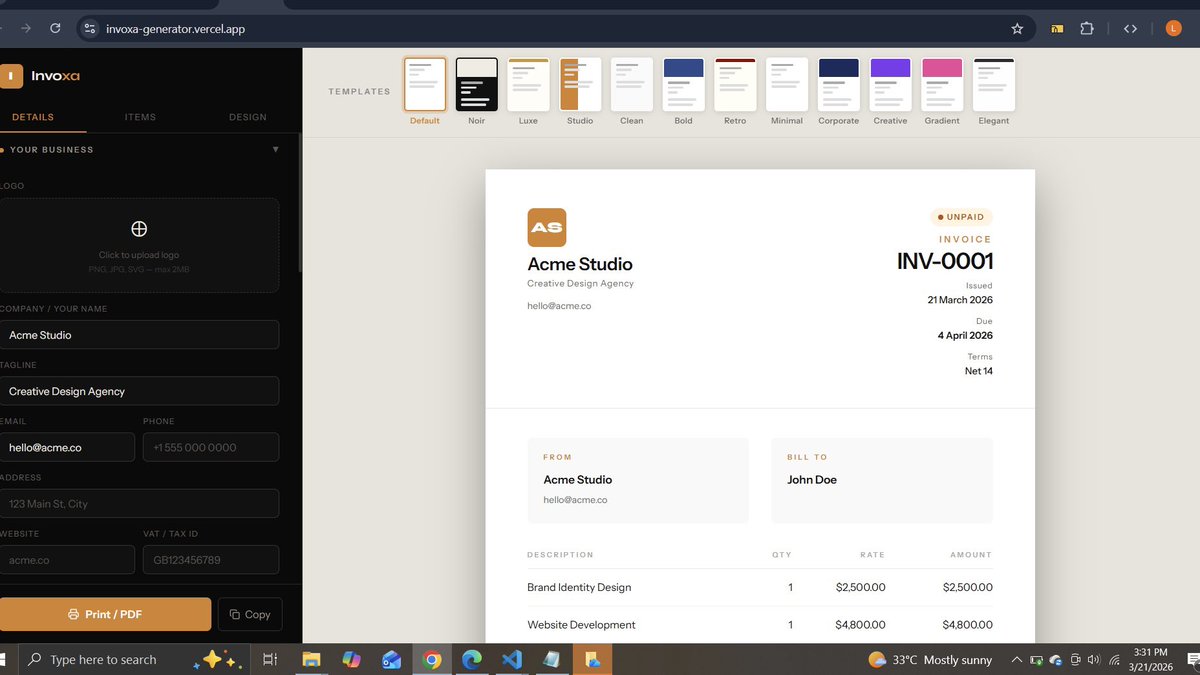
Task: Select the Noir invoice template
Action: [x=476, y=84]
